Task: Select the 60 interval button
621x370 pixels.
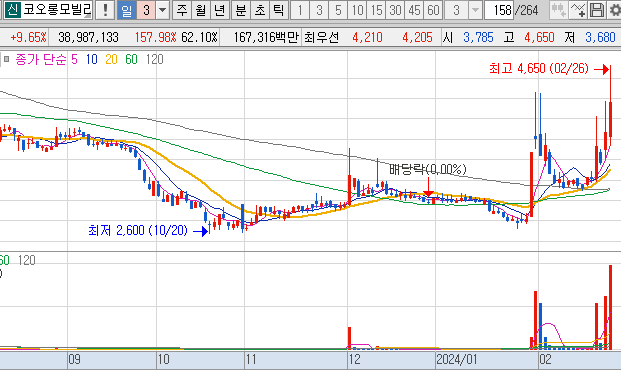Action: click(x=433, y=10)
